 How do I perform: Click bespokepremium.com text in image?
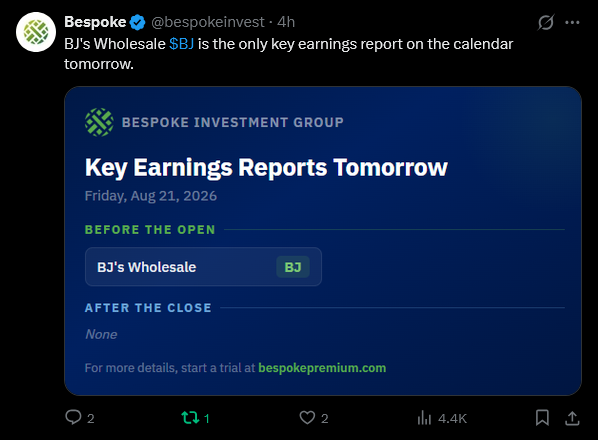click(322, 368)
